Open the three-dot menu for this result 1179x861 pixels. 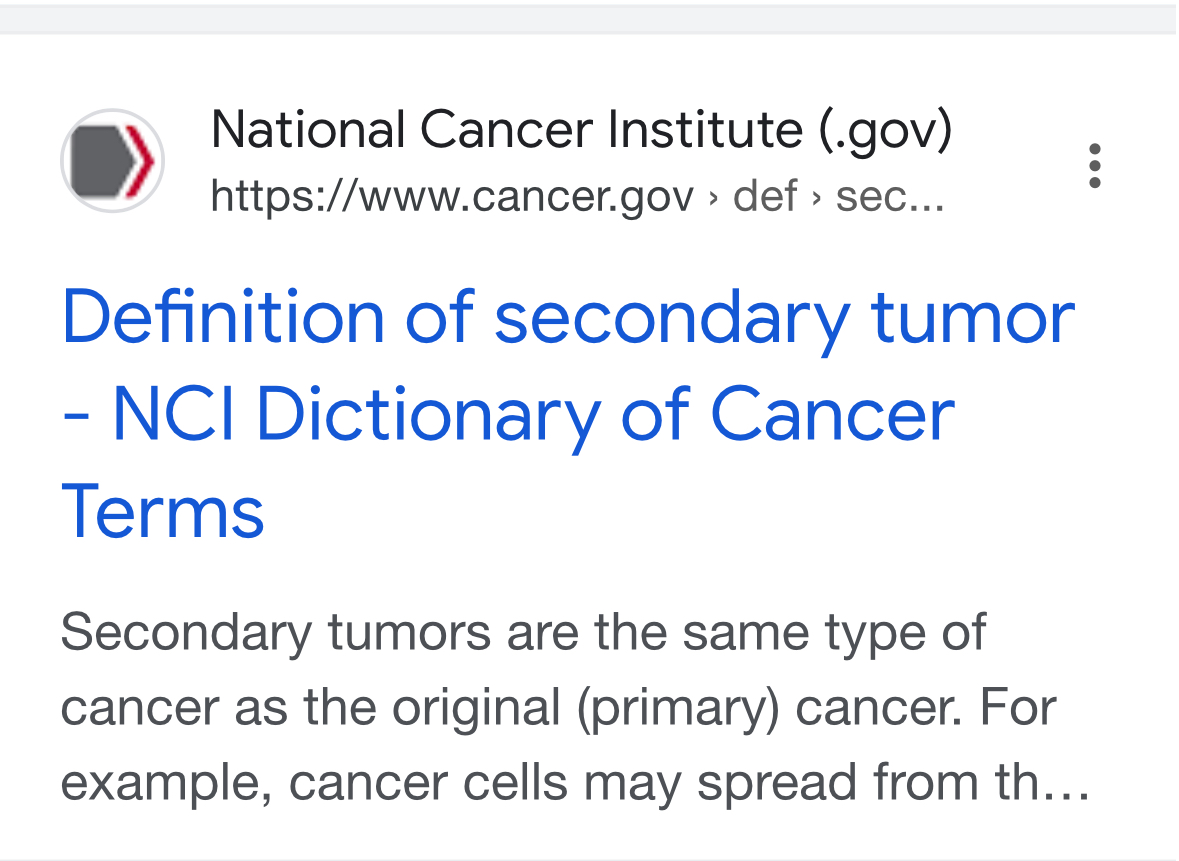[x=1095, y=165]
